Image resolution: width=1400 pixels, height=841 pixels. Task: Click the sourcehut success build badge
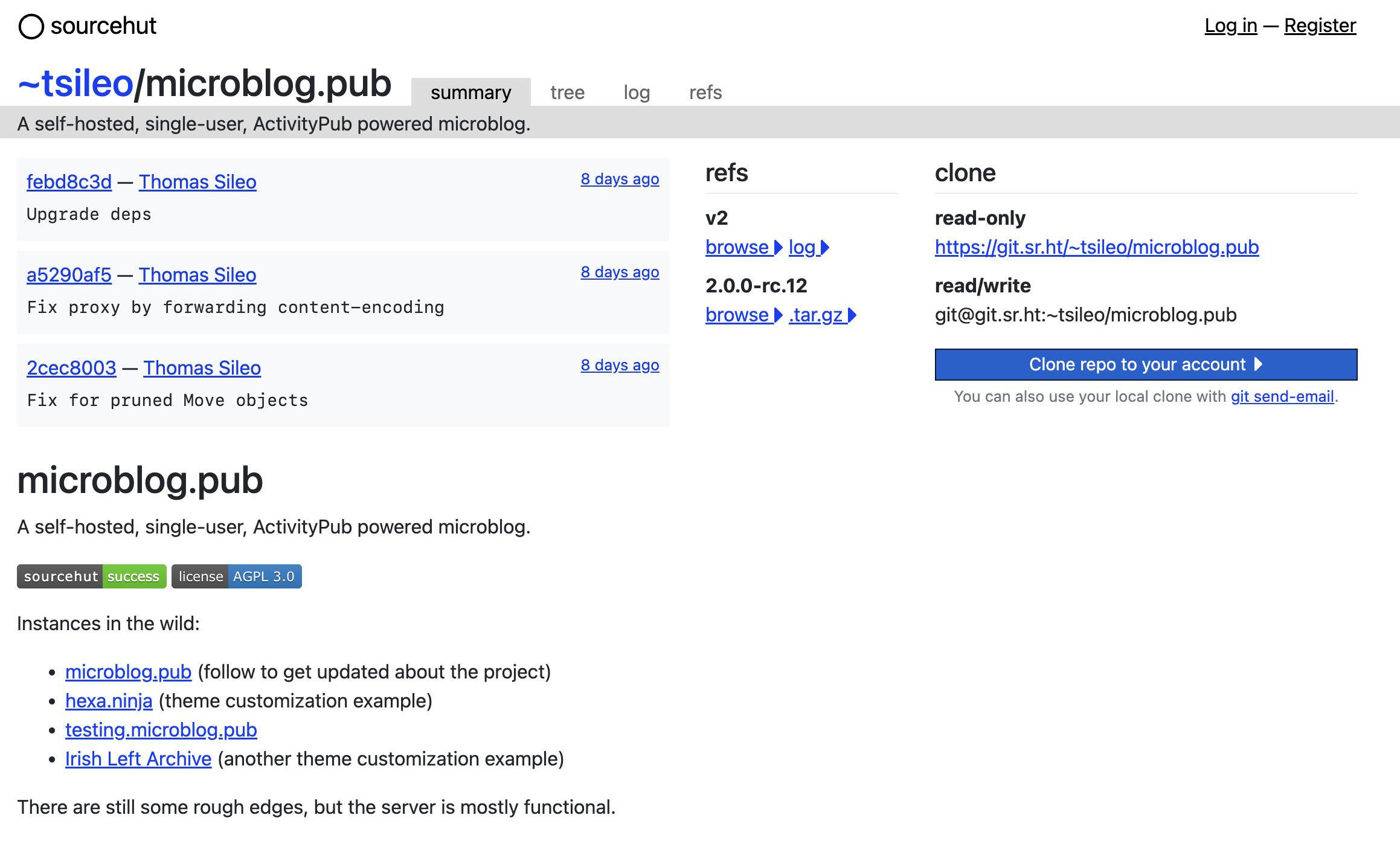(92, 576)
